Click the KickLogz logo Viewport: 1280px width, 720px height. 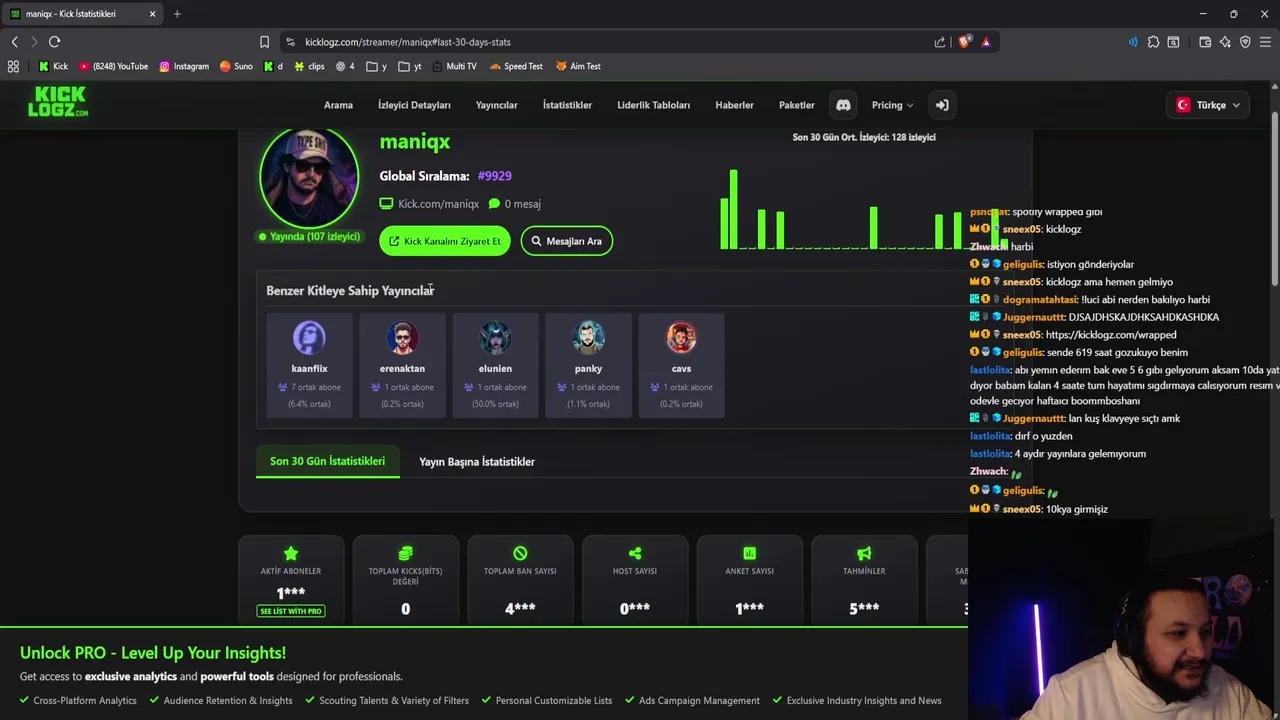(x=58, y=102)
